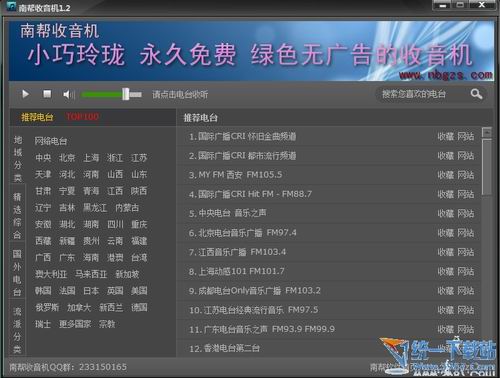Viewport: 500px width, 378px height.
Task: Click the scrollbar up arrow
Action: click(x=487, y=133)
